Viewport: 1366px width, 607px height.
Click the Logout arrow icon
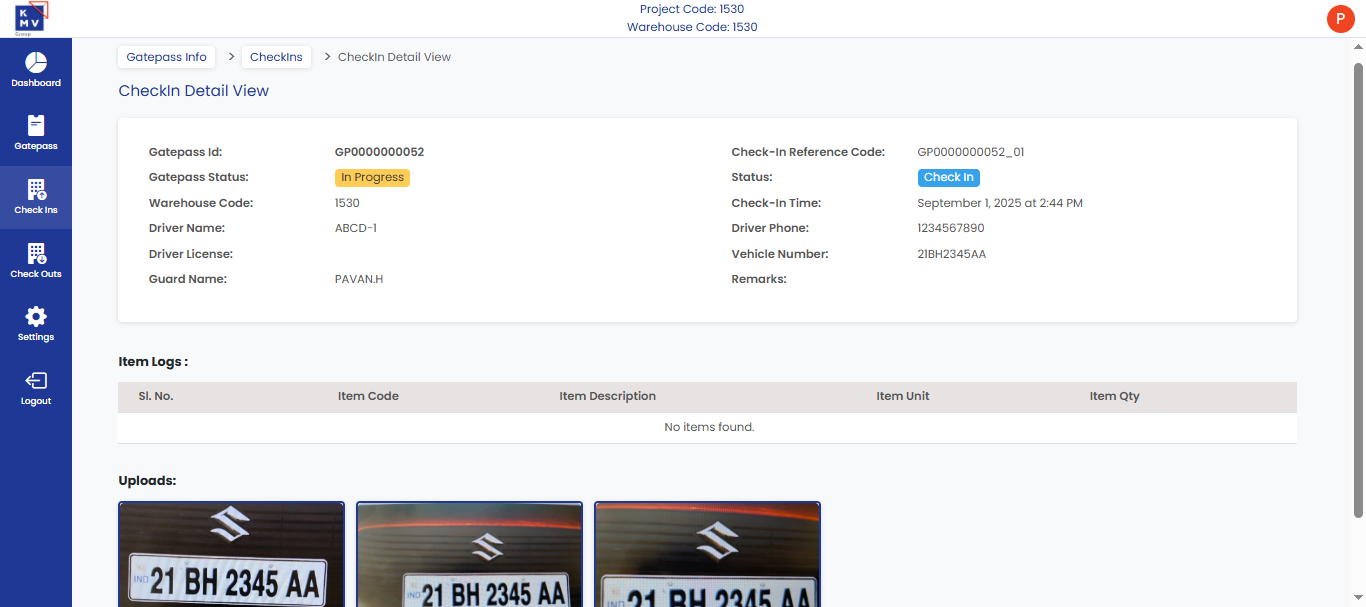[x=36, y=381]
